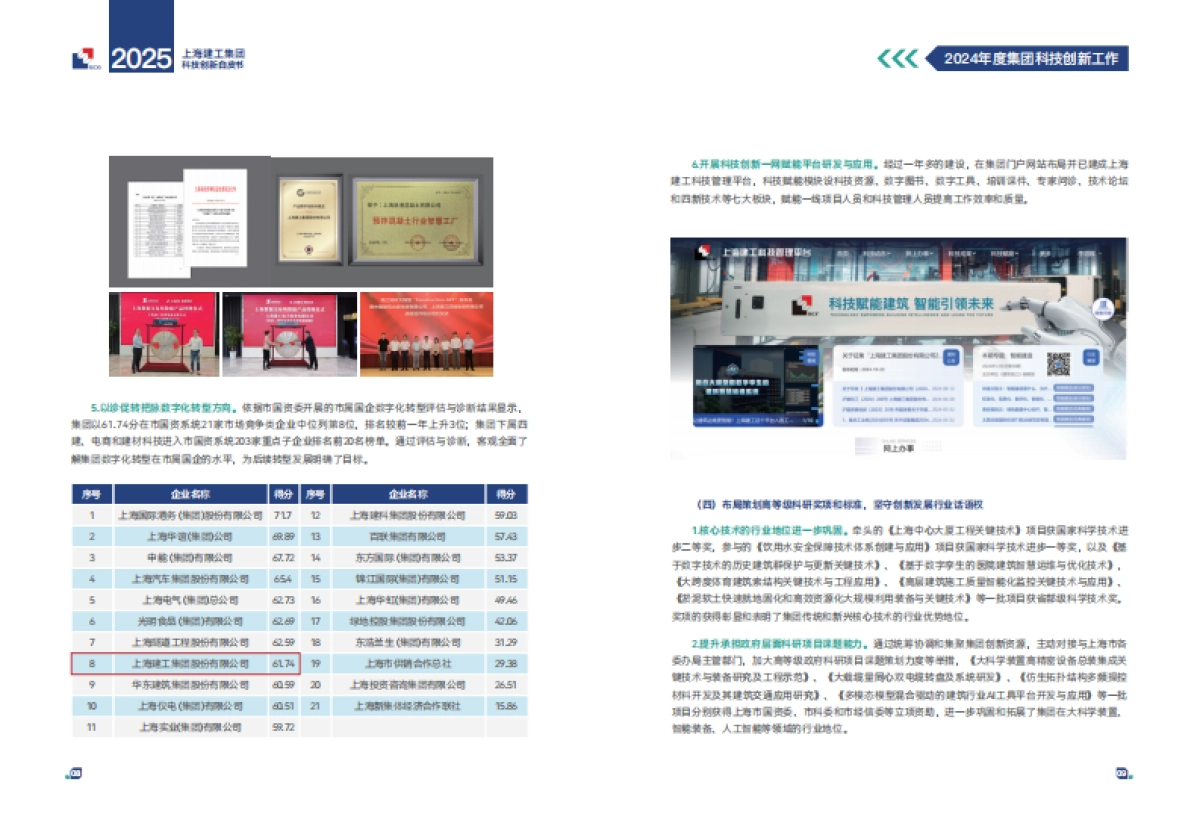This screenshot has height=814, width=1200.
Task: Expand the 科技赋能 navigation dropdown
Action: 1002,253
